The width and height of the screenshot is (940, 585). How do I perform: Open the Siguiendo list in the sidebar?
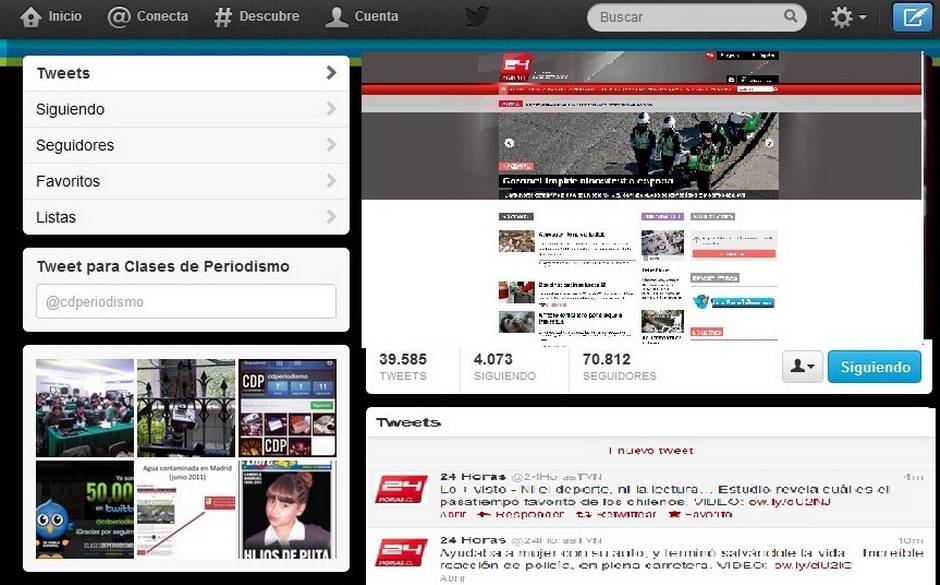point(186,109)
